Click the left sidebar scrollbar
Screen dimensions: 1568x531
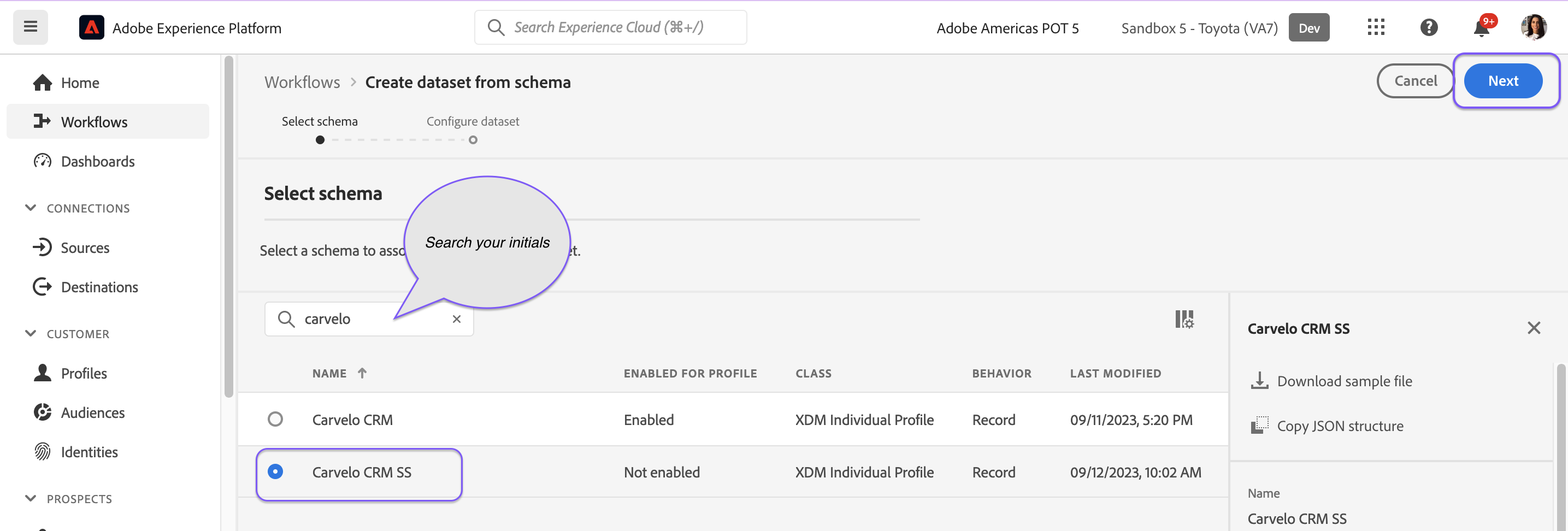click(x=229, y=227)
